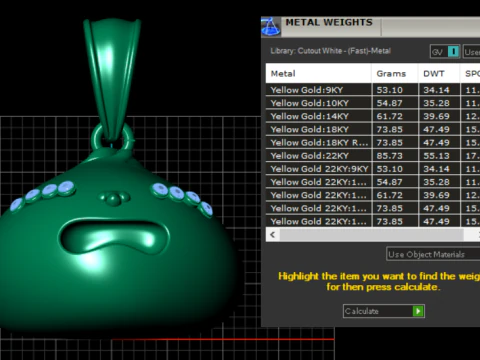Image resolution: width=480 pixels, height=360 pixels.
Task: Click the nose detail on the pendant
Action: 114,198
